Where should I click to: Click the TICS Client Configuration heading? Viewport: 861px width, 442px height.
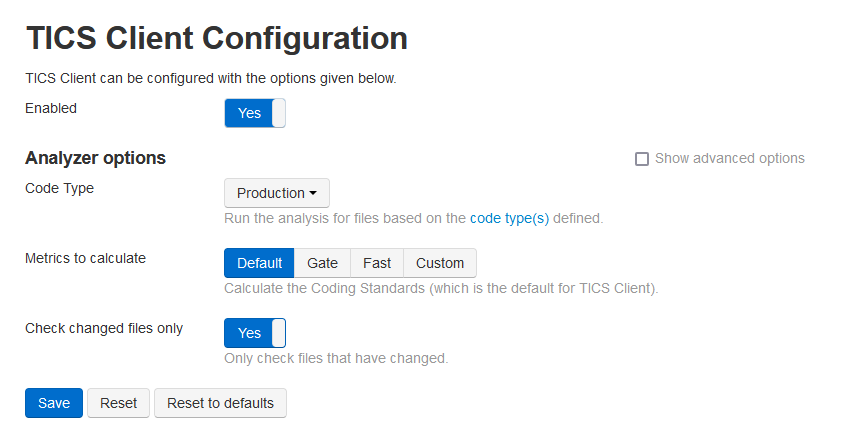coord(216,38)
